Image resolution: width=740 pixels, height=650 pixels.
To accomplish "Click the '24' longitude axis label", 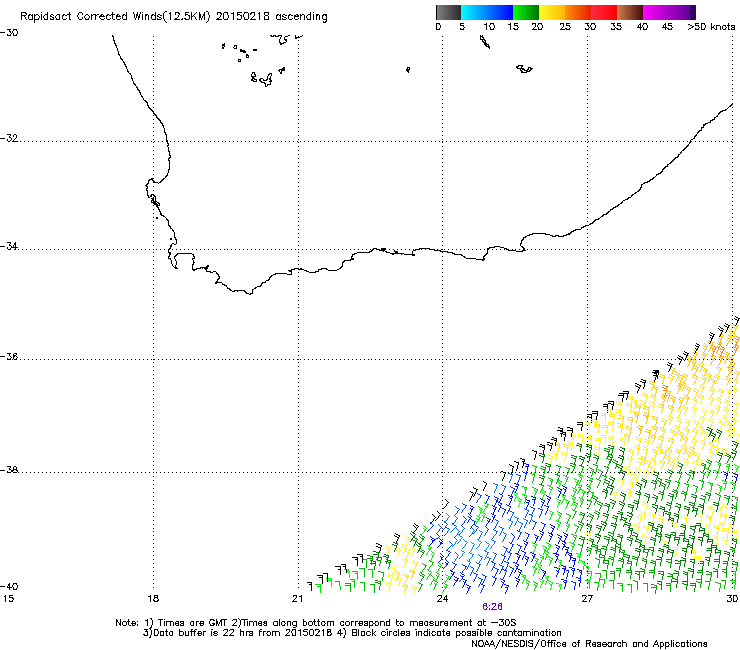I will tap(442, 599).
